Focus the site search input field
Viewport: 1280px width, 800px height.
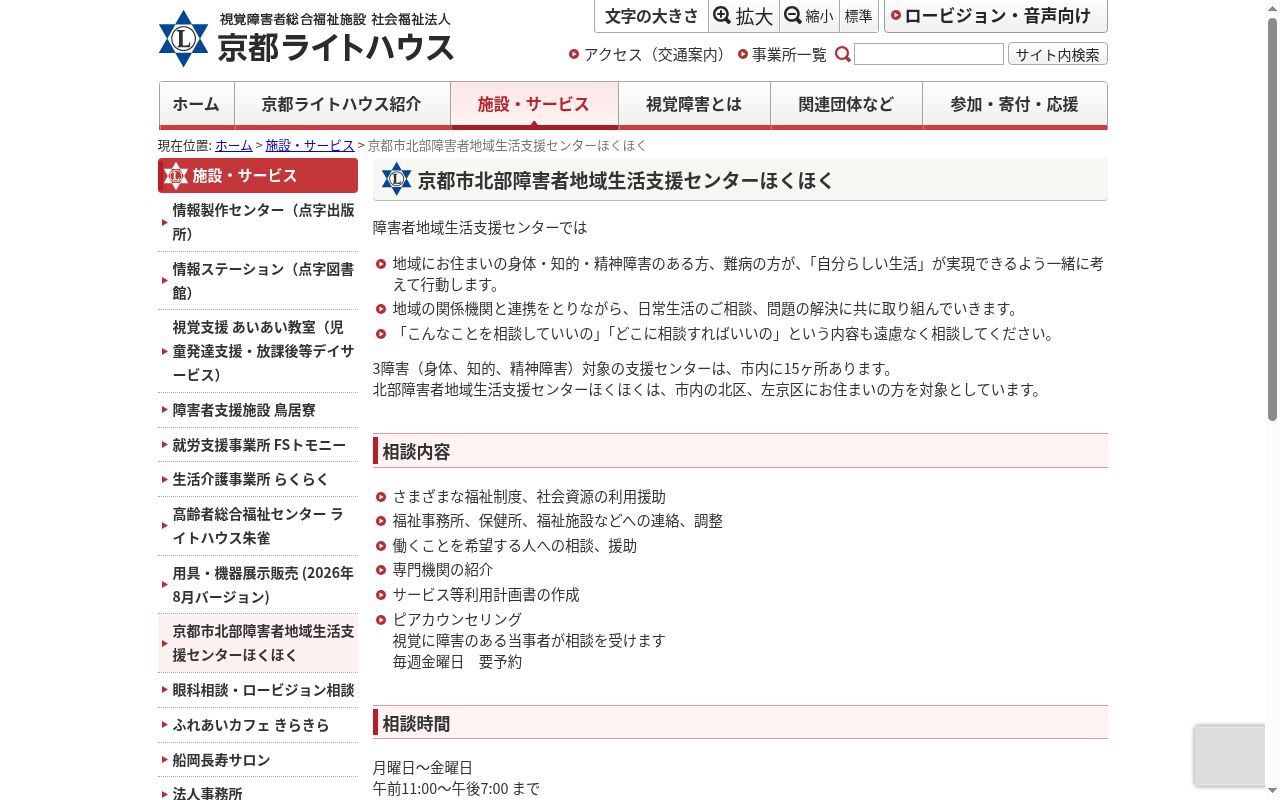[929, 54]
